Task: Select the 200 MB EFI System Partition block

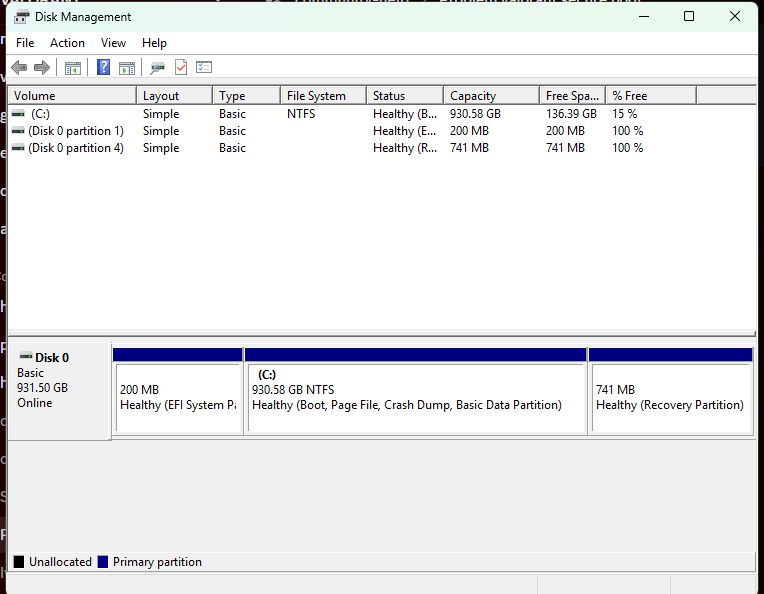Action: 178,391
